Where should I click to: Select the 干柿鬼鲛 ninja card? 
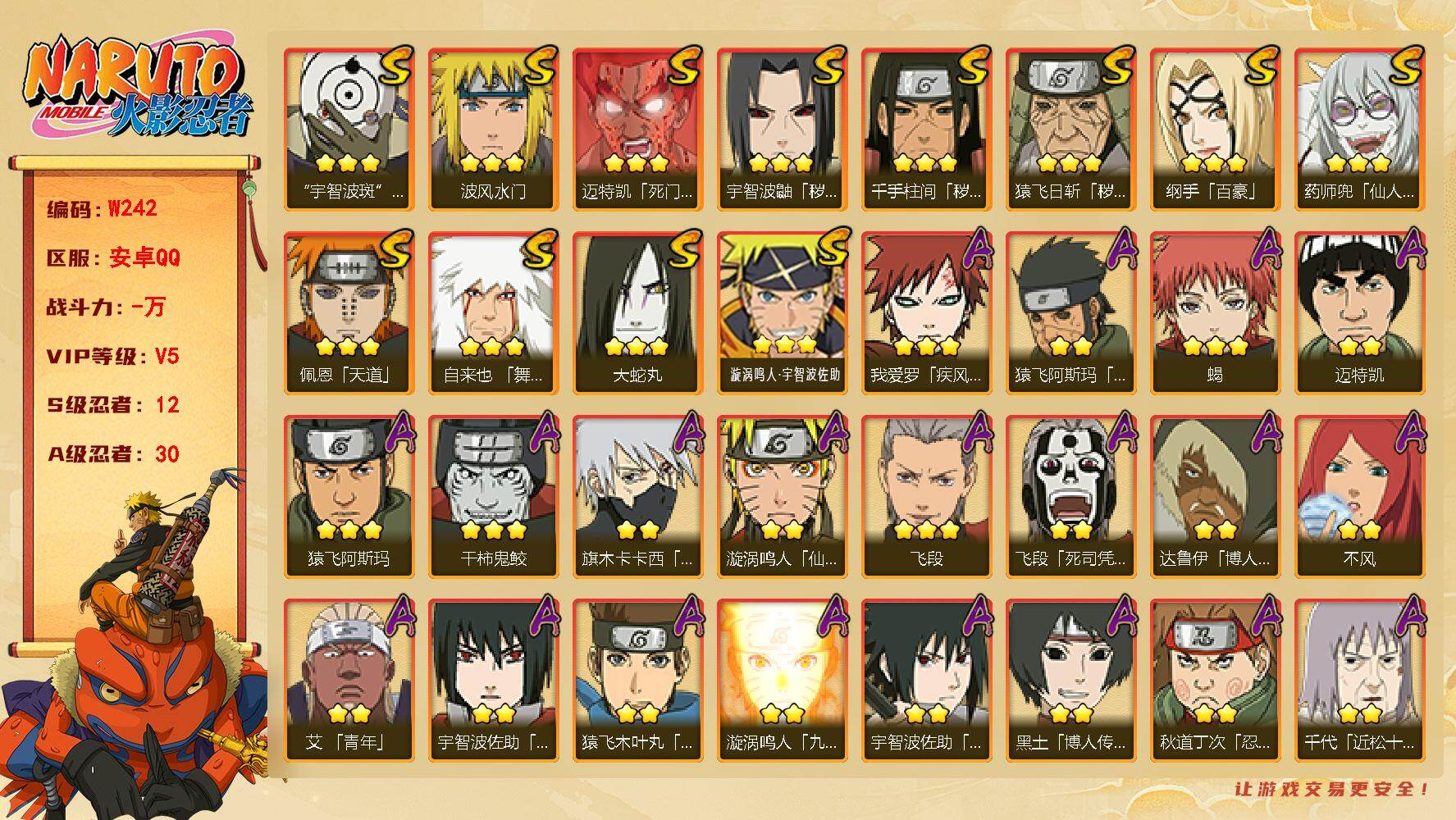493,496
